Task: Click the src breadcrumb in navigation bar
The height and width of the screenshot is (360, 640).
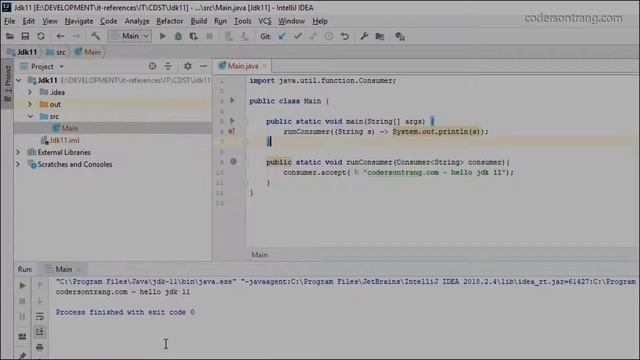Action: 56,52
